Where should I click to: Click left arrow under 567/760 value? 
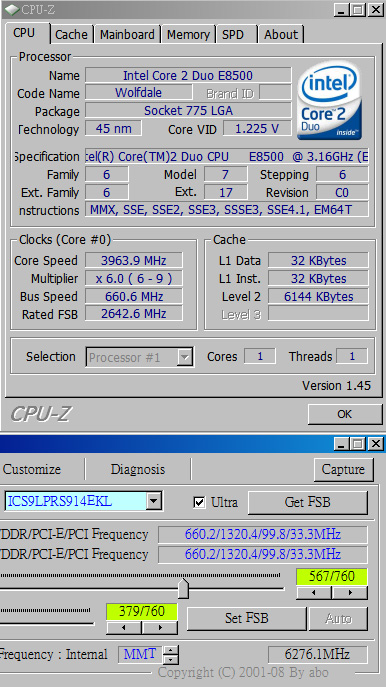[314, 593]
